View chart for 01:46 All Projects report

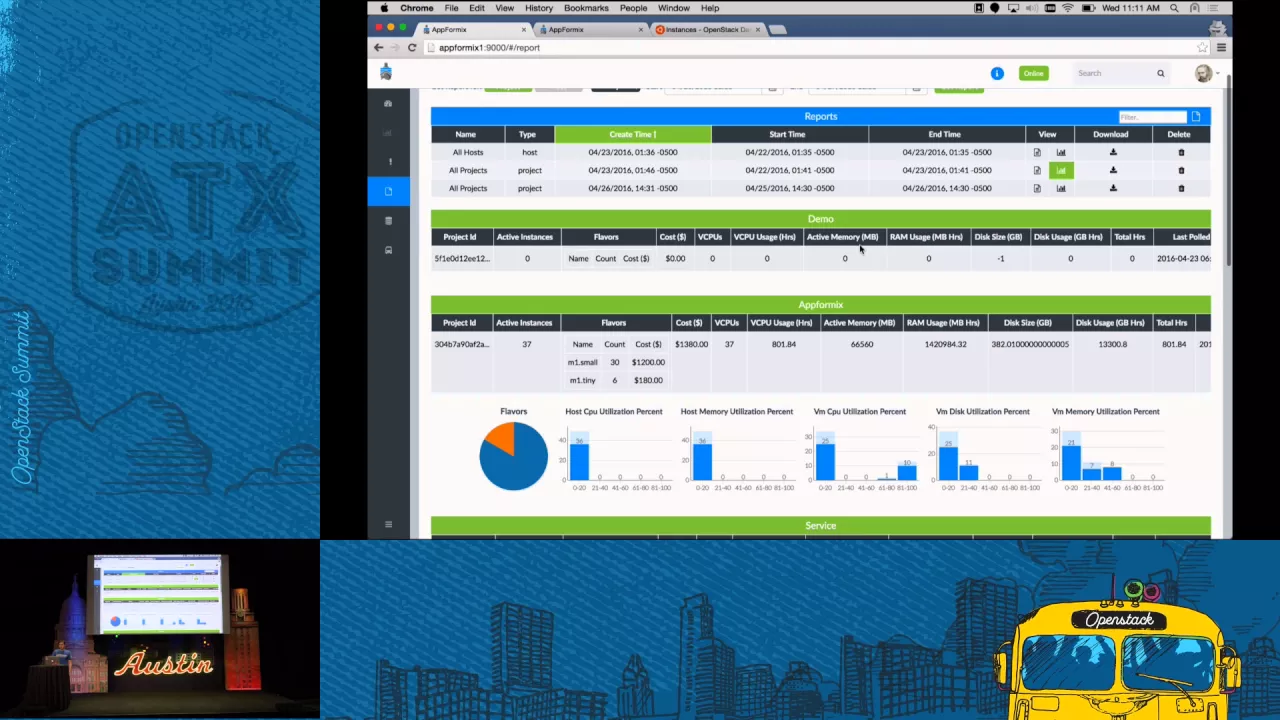pos(1061,170)
